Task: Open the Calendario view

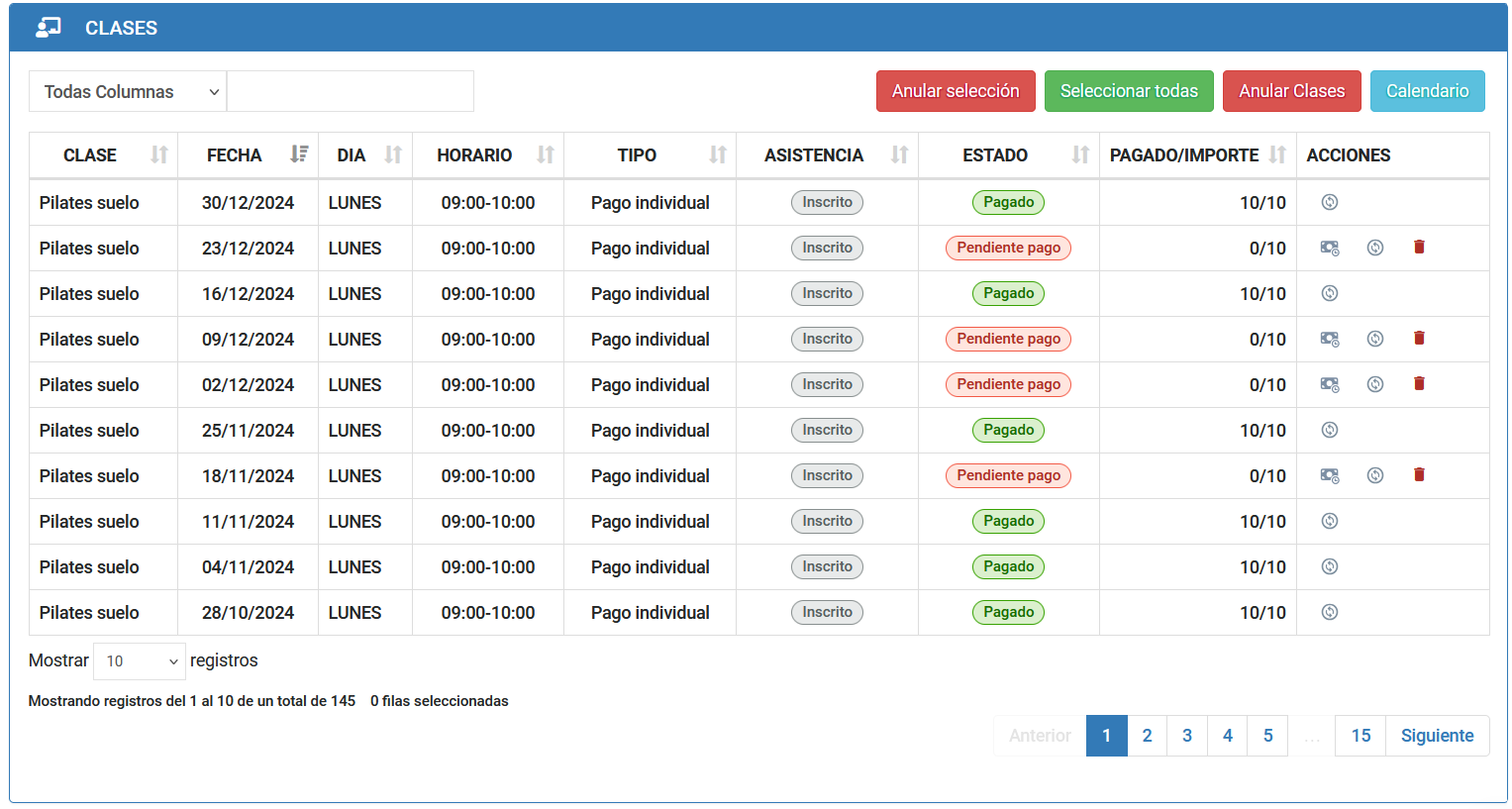Action: coord(1426,91)
